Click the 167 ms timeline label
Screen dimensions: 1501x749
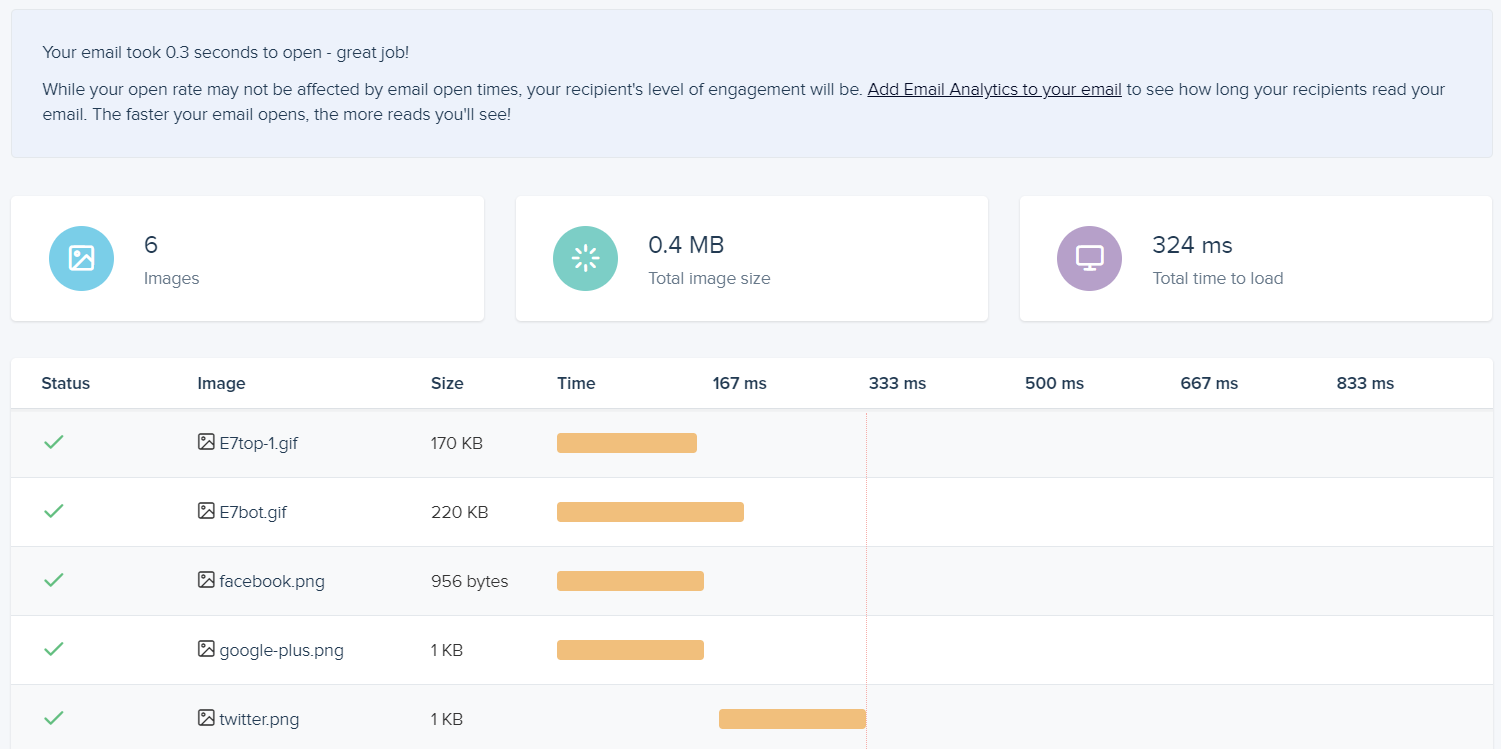pyautogui.click(x=740, y=383)
